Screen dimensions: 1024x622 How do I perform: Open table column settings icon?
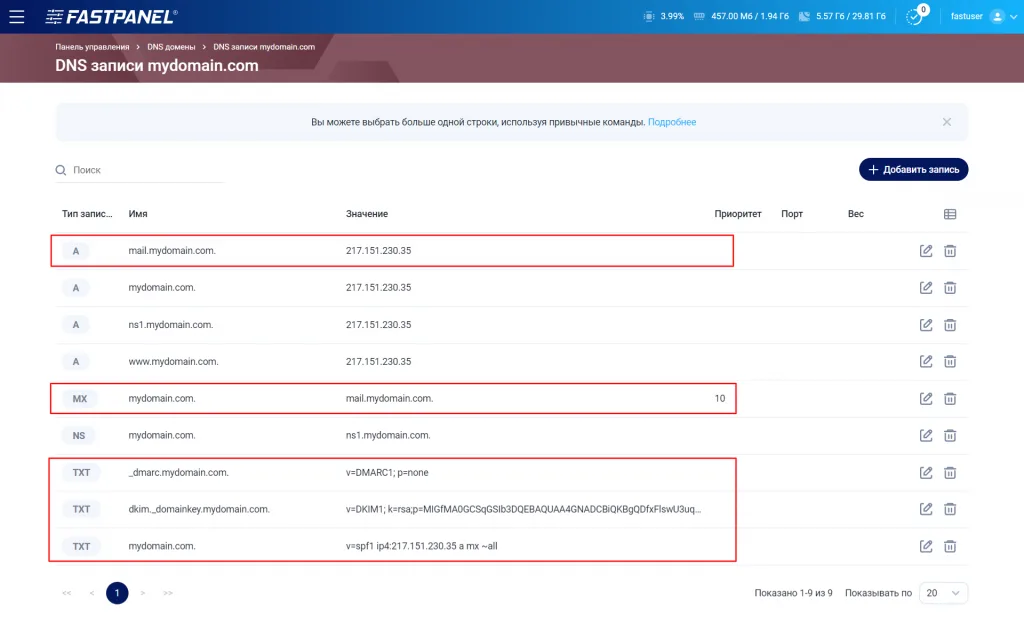click(x=950, y=214)
